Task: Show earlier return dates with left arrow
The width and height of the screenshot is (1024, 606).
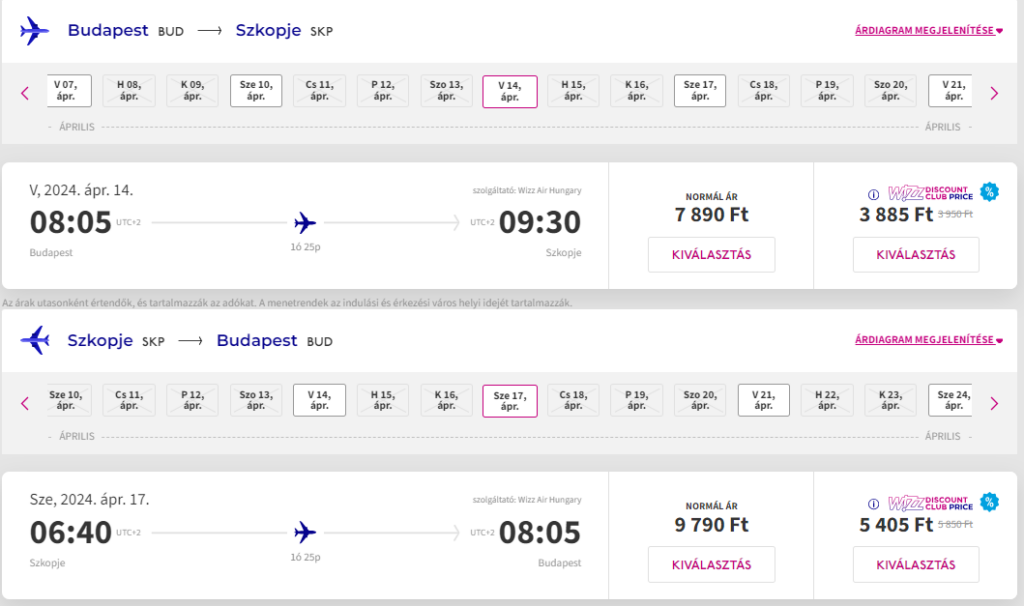Action: point(26,403)
